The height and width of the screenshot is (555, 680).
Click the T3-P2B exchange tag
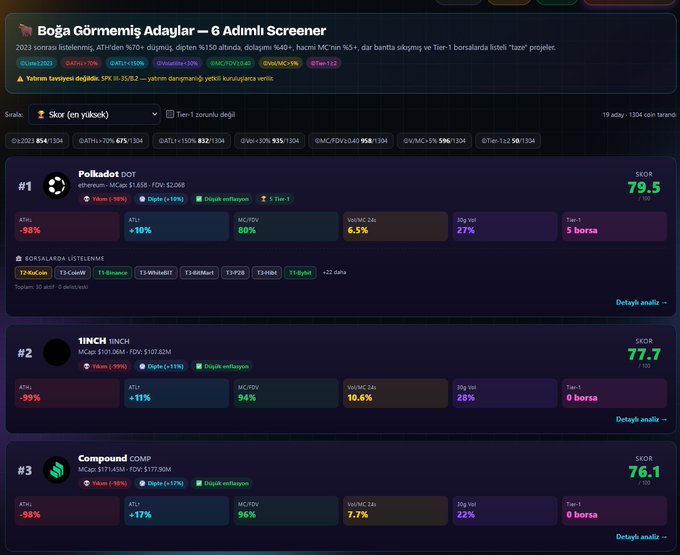pyautogui.click(x=235, y=273)
